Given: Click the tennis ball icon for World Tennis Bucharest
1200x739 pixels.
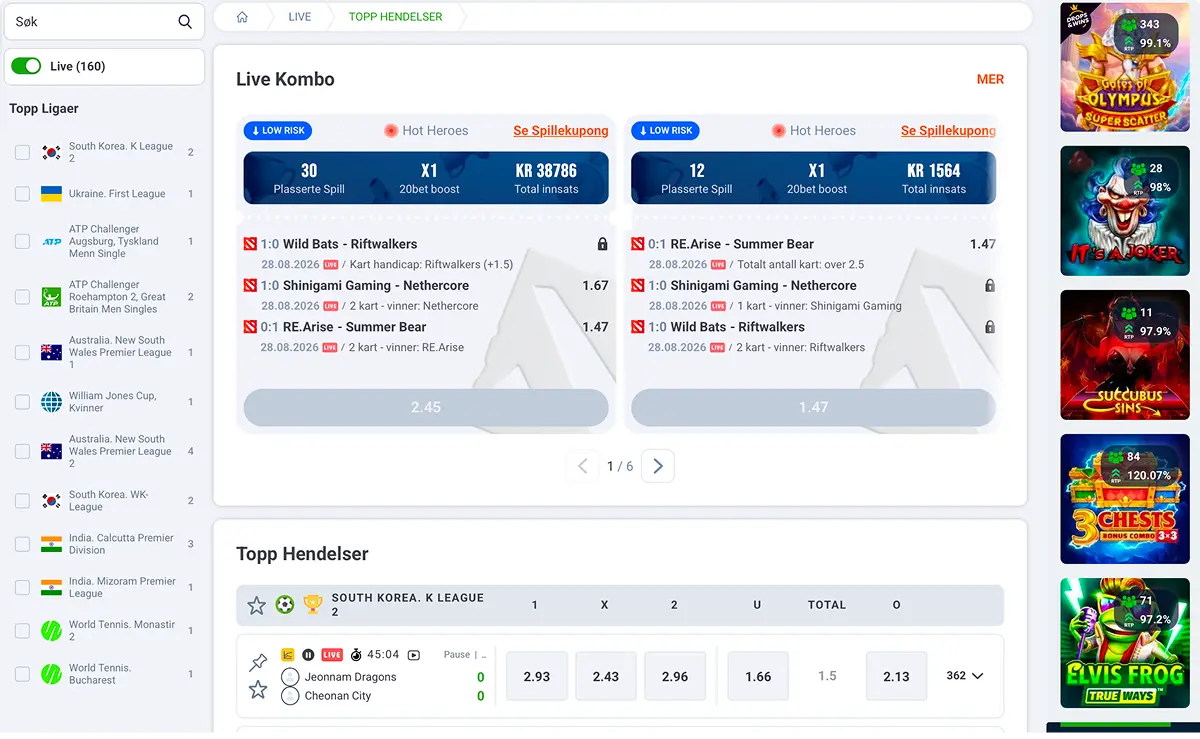Looking at the screenshot, I should [x=51, y=674].
